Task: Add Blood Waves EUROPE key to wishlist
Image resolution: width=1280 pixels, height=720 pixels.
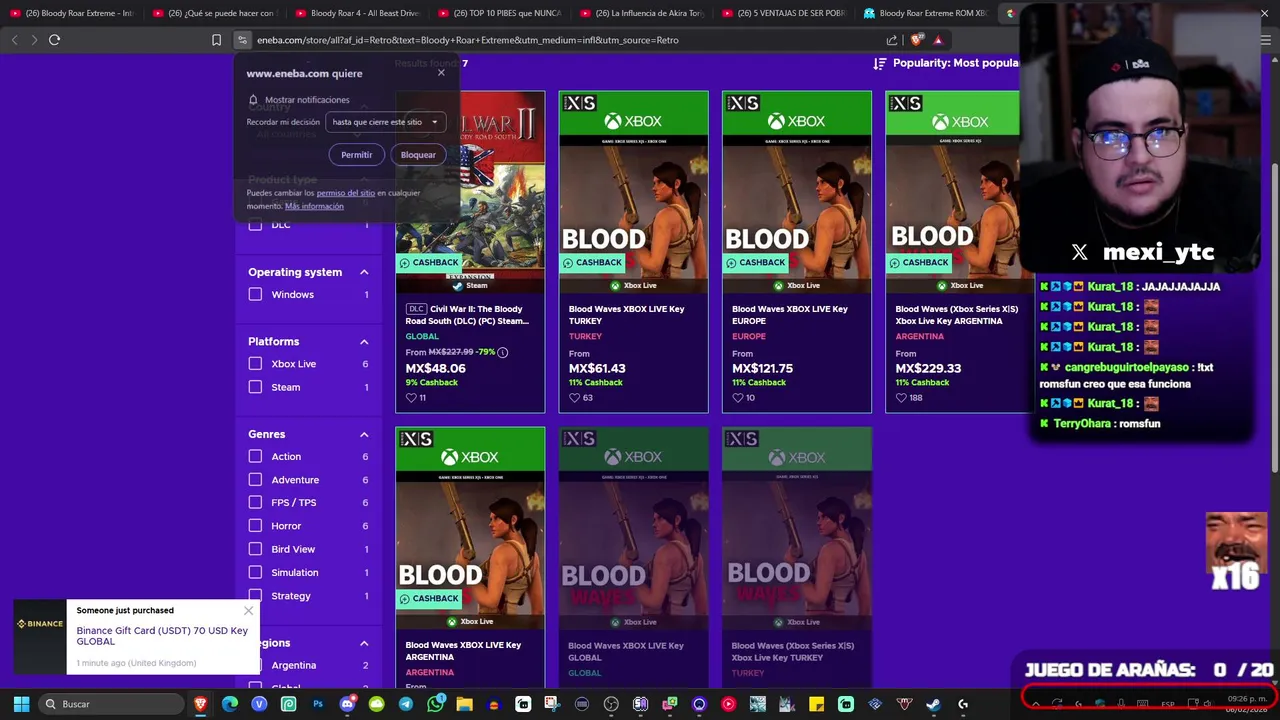Action: tap(738, 397)
